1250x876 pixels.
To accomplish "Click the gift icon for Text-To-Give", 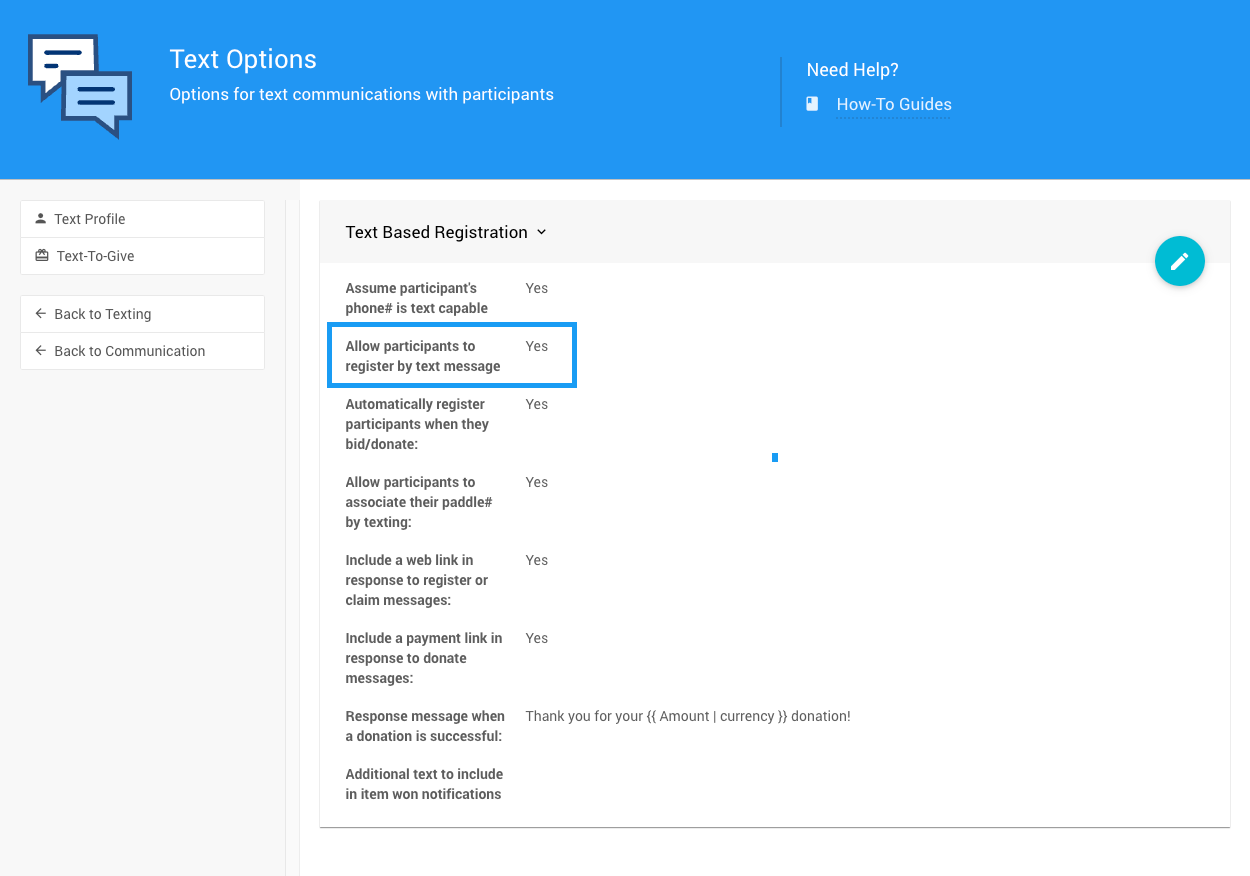I will click(x=41, y=256).
